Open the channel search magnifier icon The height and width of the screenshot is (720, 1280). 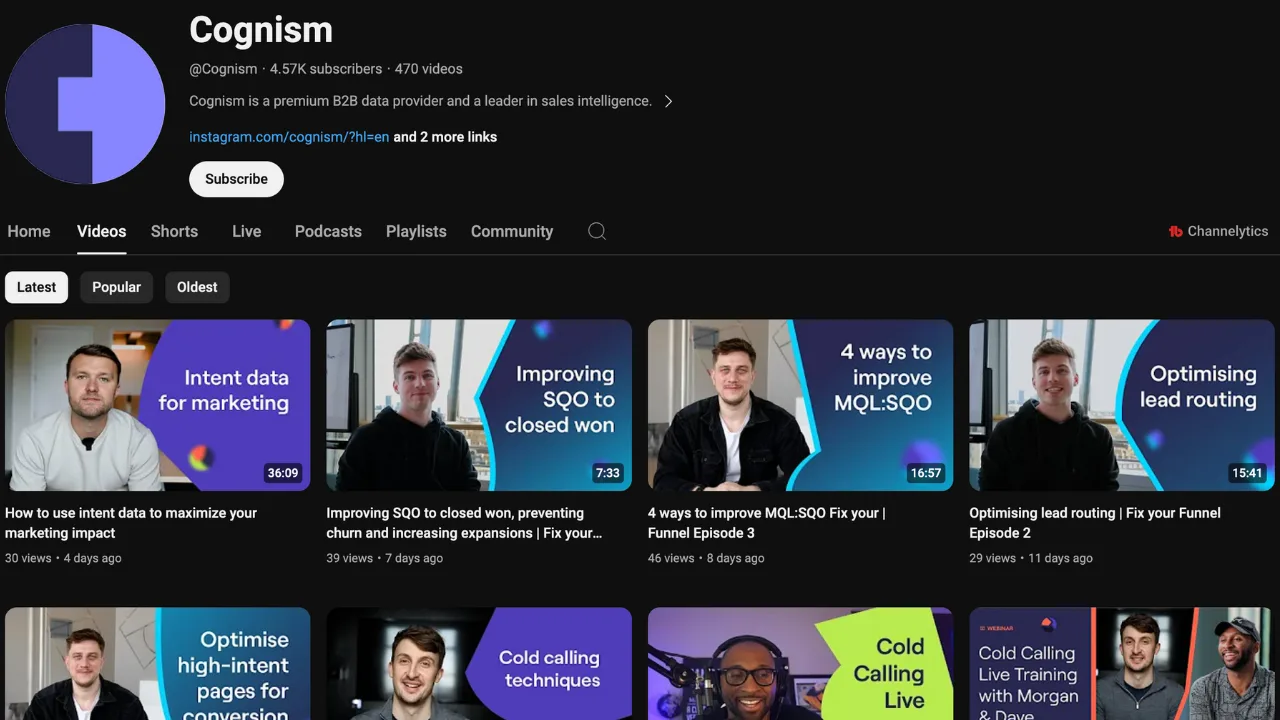[597, 231]
